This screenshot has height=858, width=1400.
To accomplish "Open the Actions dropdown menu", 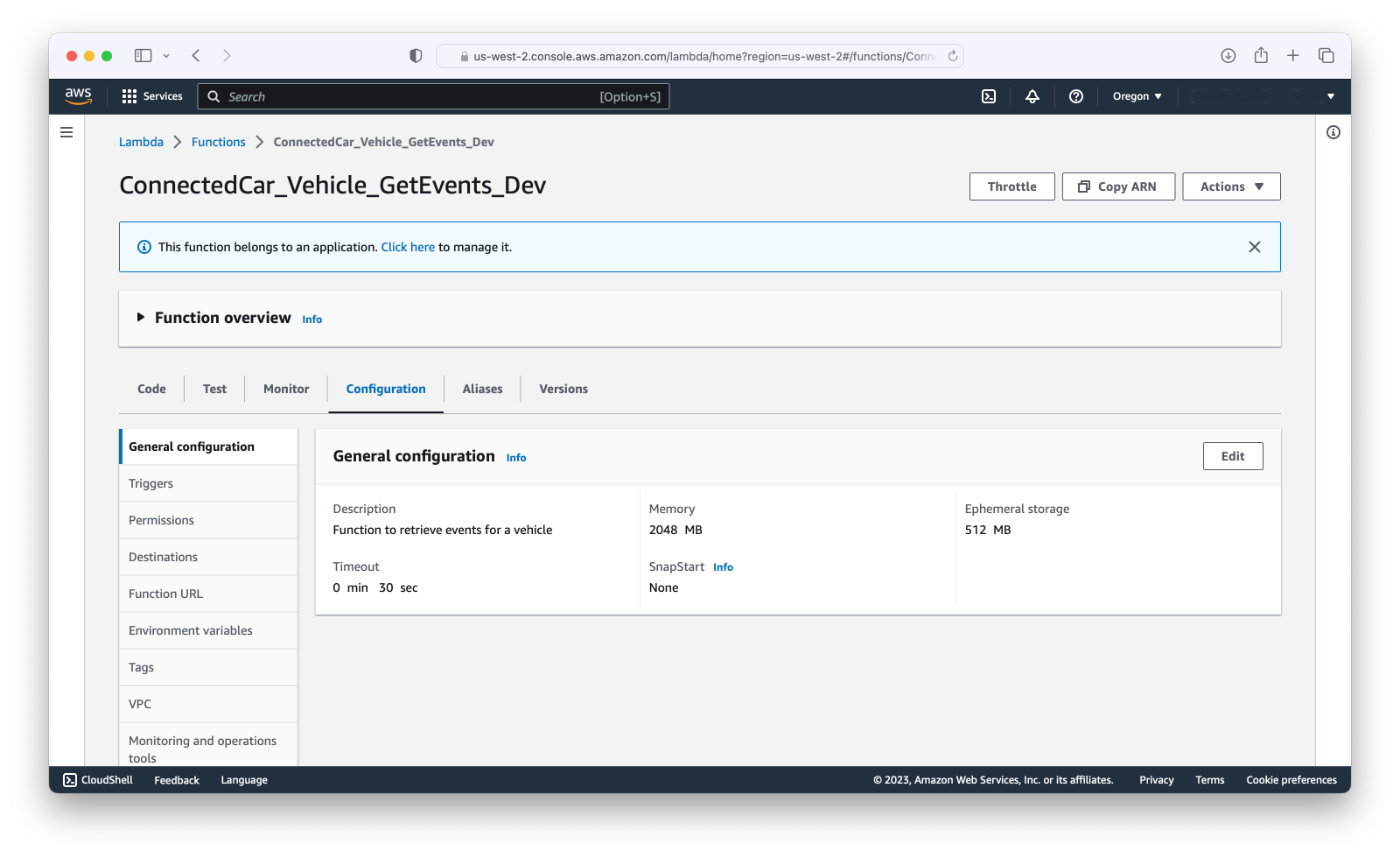I will pos(1231,186).
